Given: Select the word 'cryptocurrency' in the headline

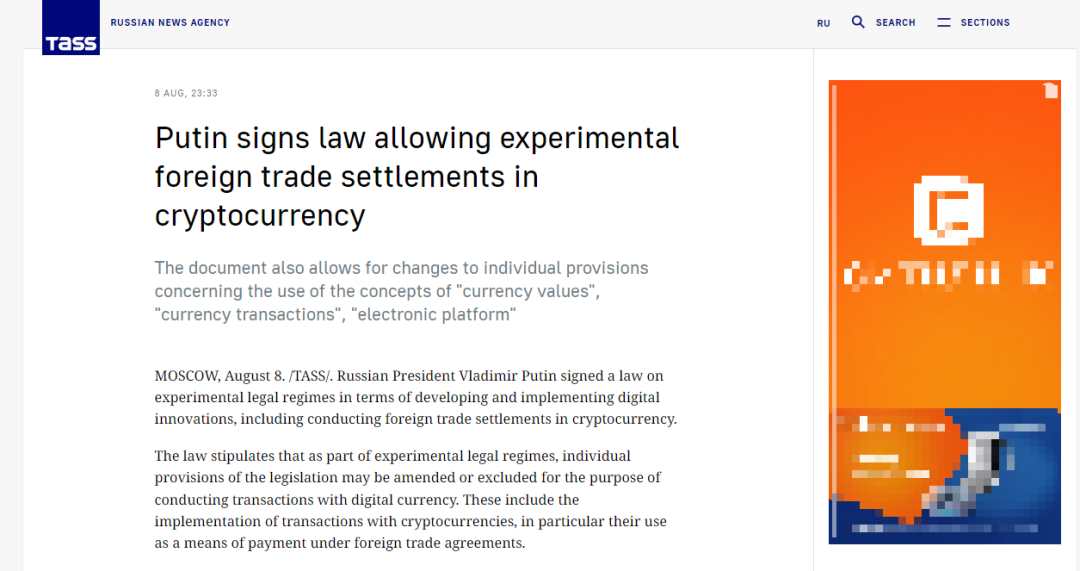Looking at the screenshot, I should [260, 215].
